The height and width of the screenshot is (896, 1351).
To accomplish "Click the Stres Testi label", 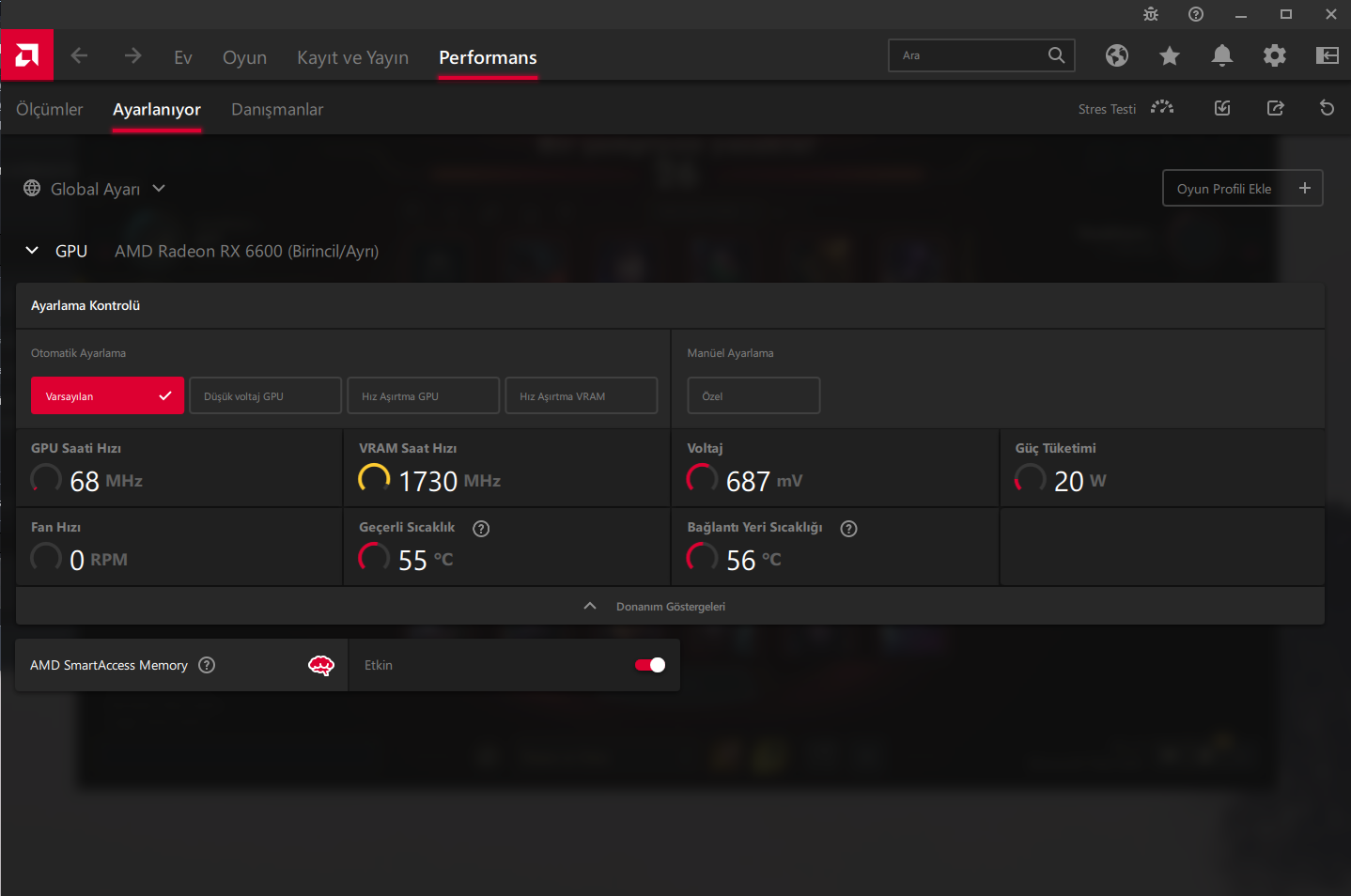I will pyautogui.click(x=1107, y=109).
